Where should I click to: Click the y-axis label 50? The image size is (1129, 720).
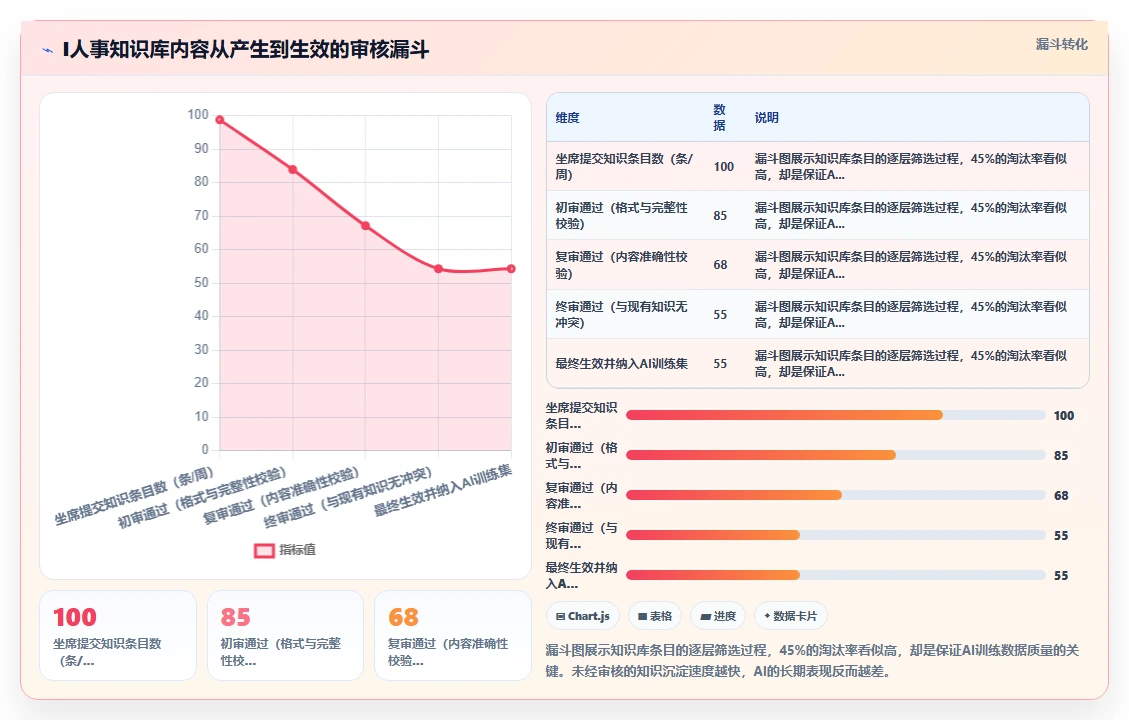click(x=201, y=282)
